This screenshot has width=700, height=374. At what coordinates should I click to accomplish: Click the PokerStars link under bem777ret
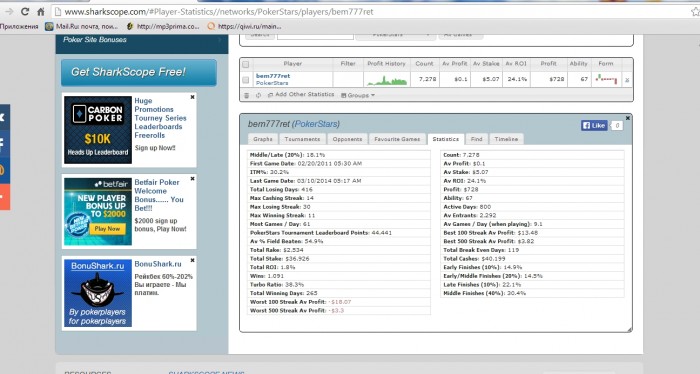(272, 83)
